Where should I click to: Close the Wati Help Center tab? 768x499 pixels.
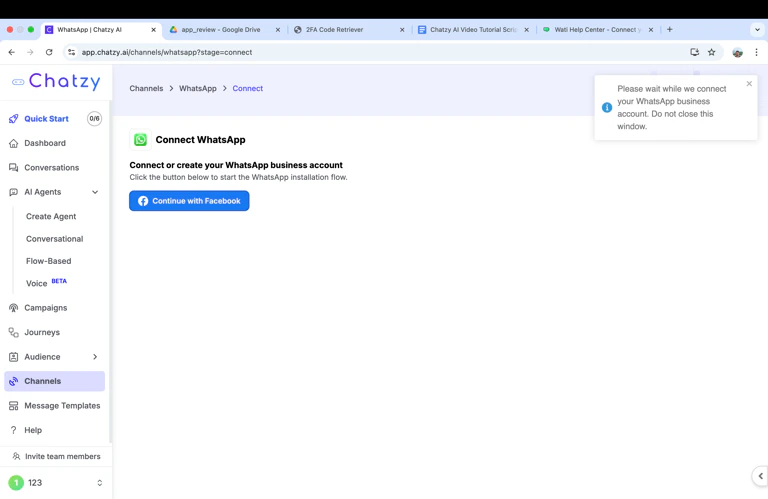pyautogui.click(x=651, y=29)
